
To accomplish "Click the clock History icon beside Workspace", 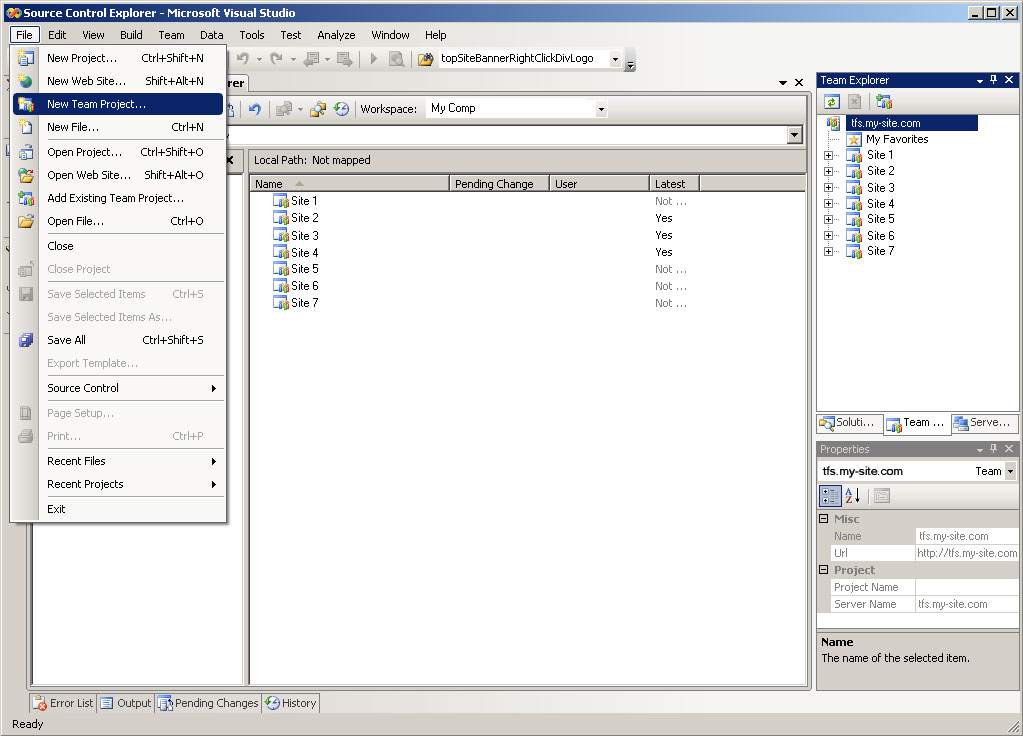I will [341, 109].
